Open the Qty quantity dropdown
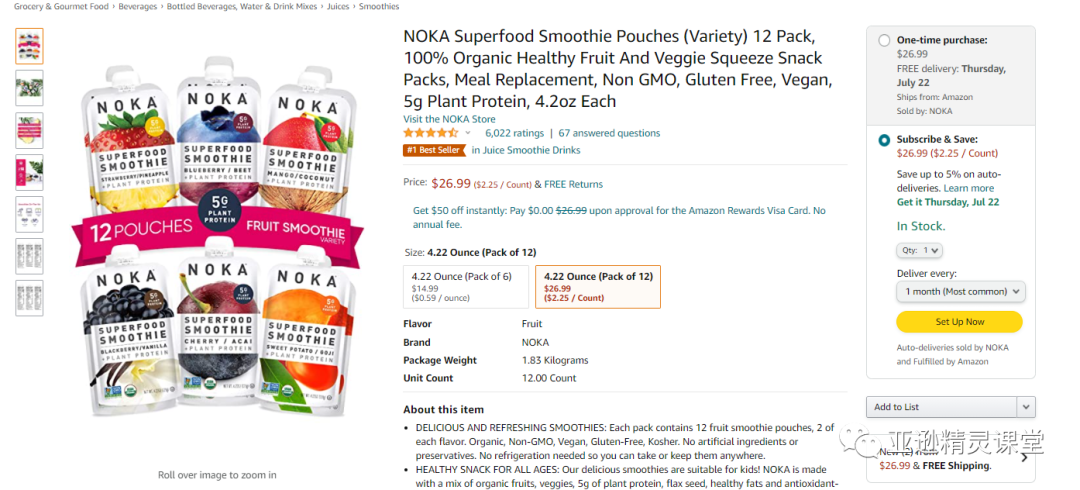 point(920,251)
